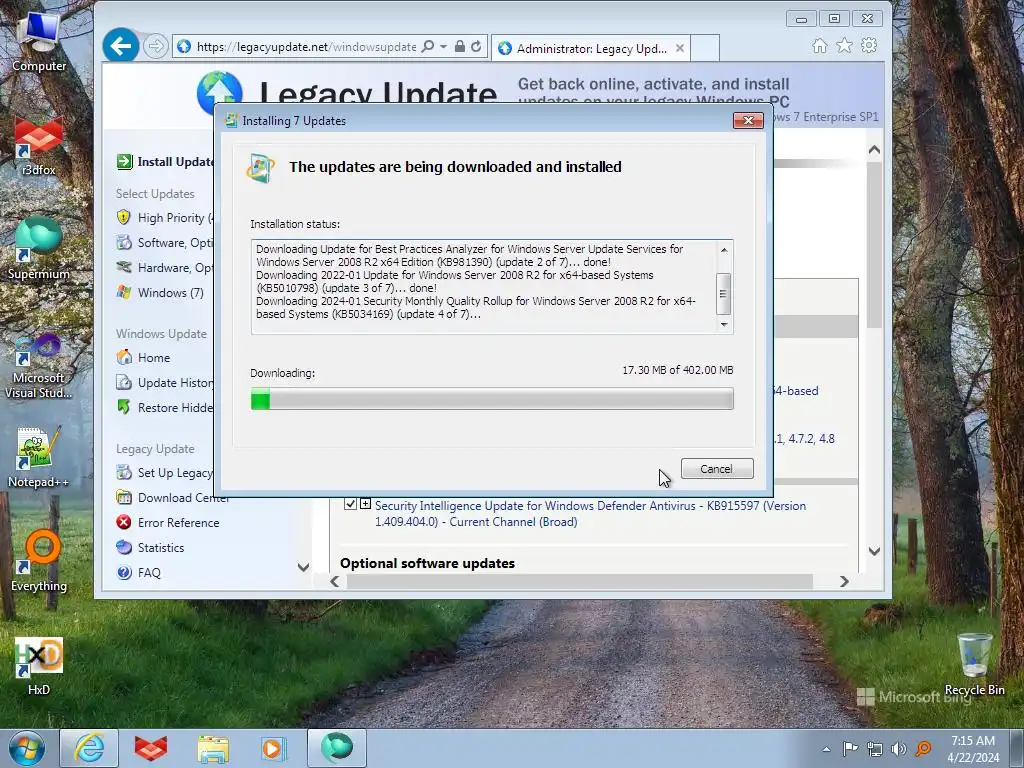1024x768 pixels.
Task: Open Security Intelligence Update KB915597 link
Action: coord(590,514)
